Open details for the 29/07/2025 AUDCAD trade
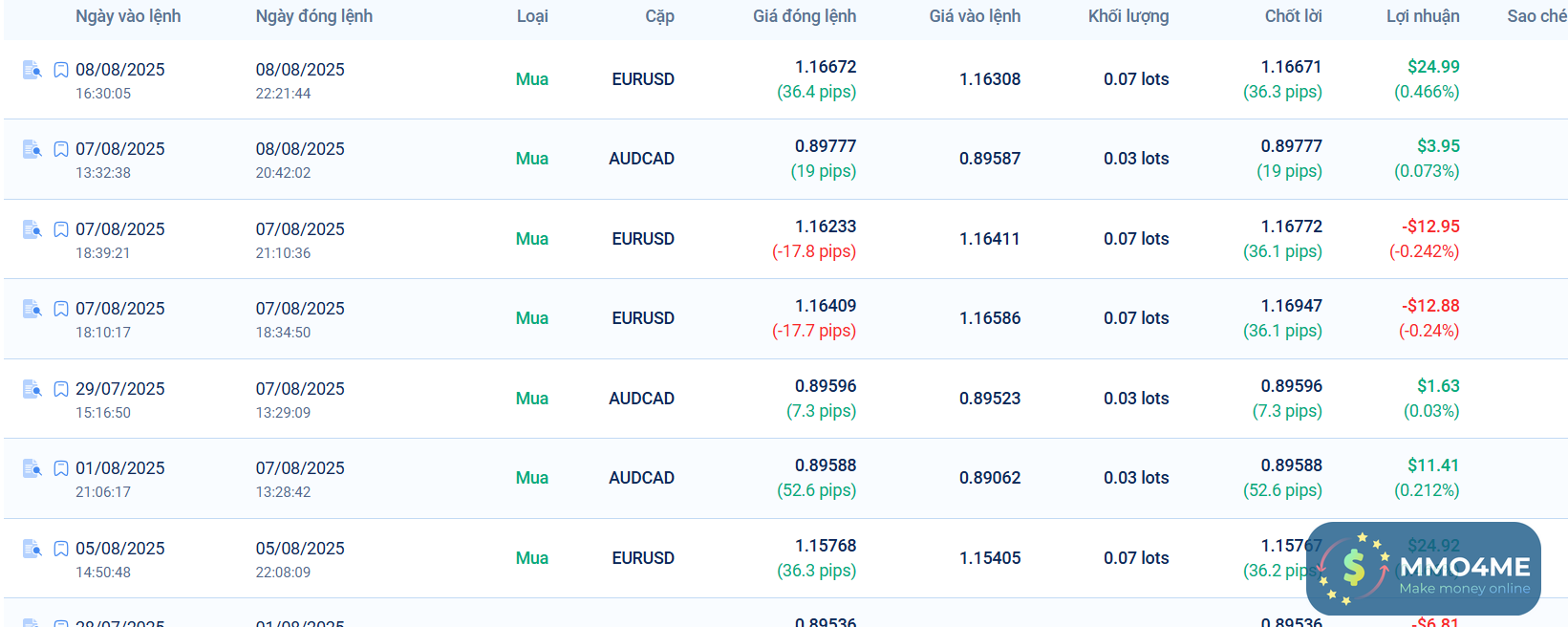This screenshot has height=627, width=1568. point(32,389)
